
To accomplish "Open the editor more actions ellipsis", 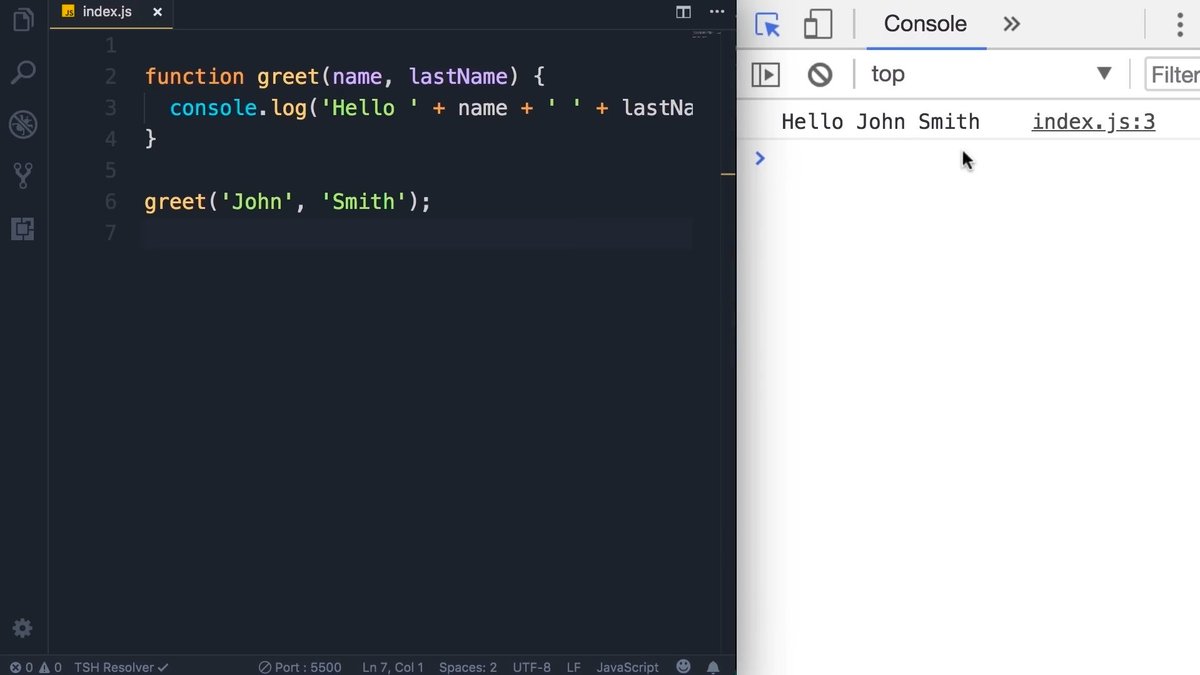I will 717,12.
